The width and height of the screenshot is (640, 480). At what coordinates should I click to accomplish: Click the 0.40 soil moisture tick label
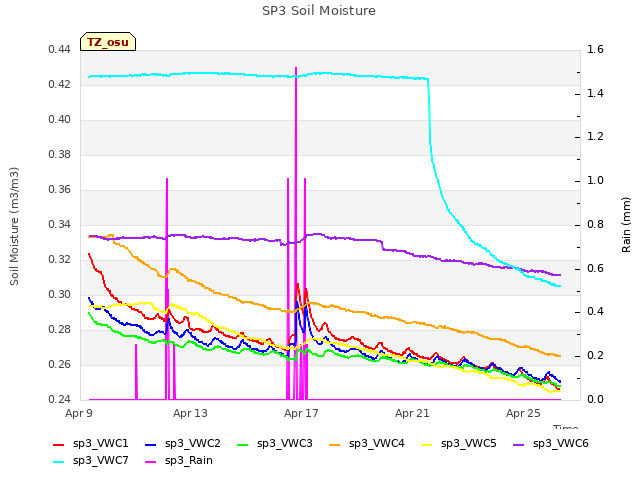coord(60,120)
